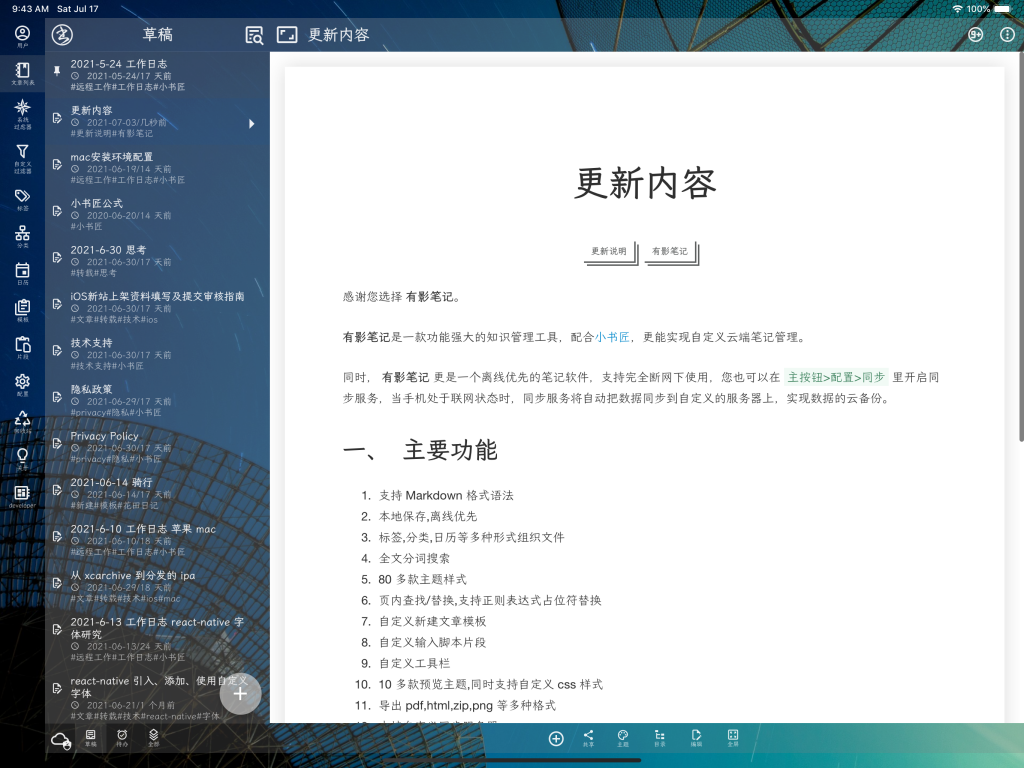
Task: Open note mac安装环境配置
Action: (x=157, y=168)
